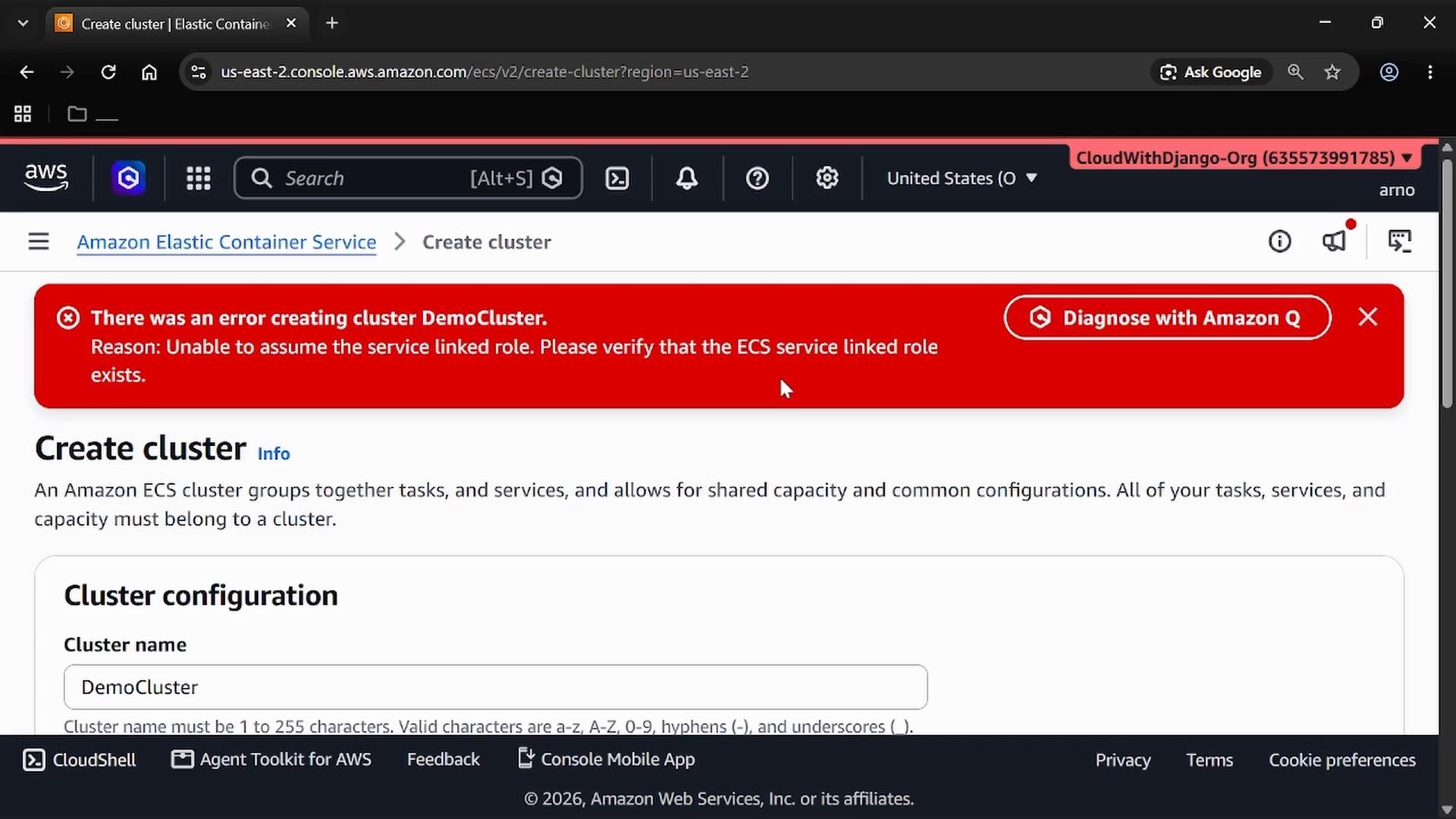
Task: View site information icon in address bar
Action: [x=198, y=72]
